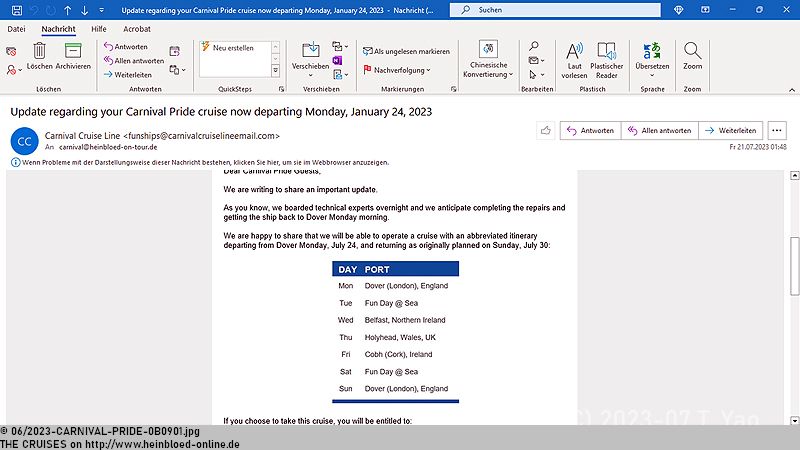Screen dimensions: 800x450
Task: Click the Suchen search box
Action: 555,10
